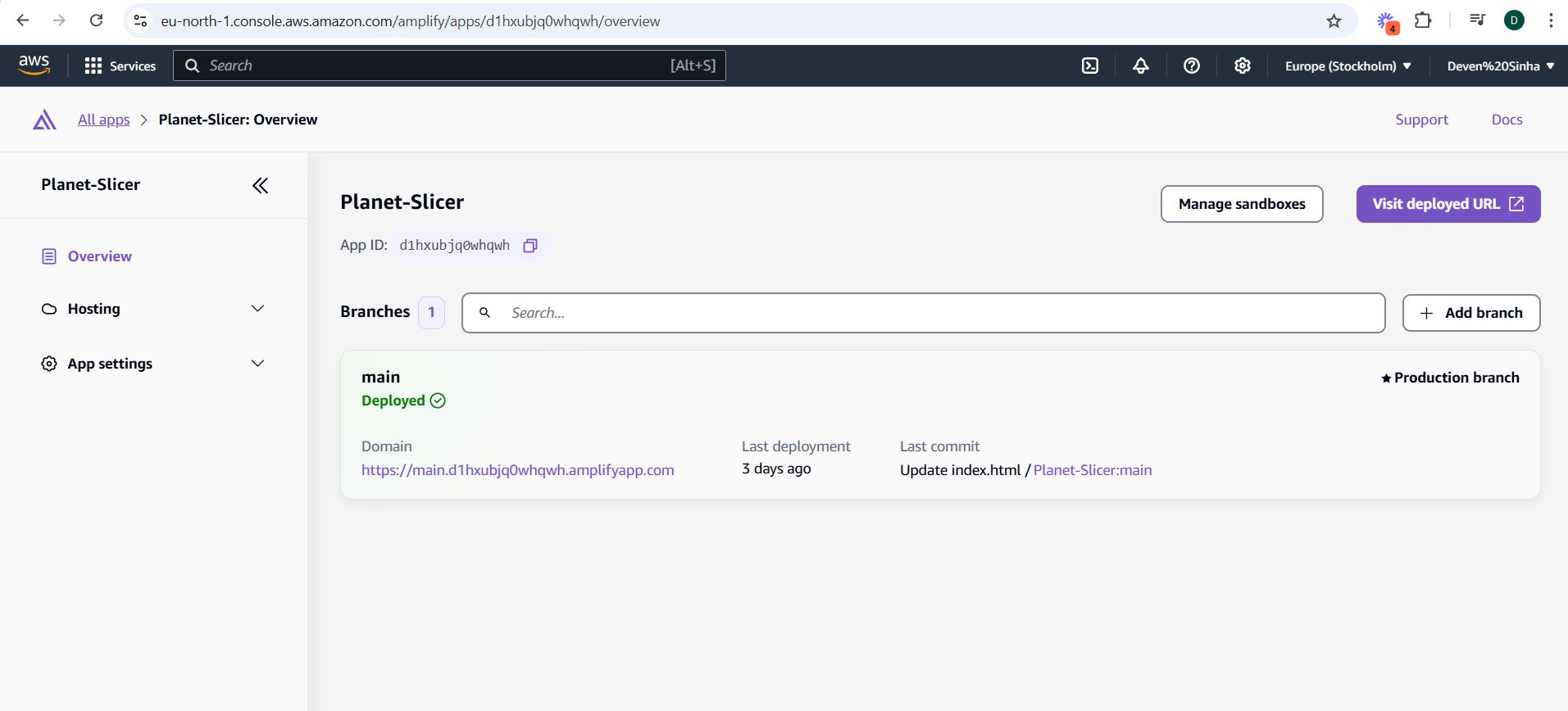The width and height of the screenshot is (1568, 711).
Task: Open the Europe (Stockholm) region dropdown
Action: (x=1348, y=66)
